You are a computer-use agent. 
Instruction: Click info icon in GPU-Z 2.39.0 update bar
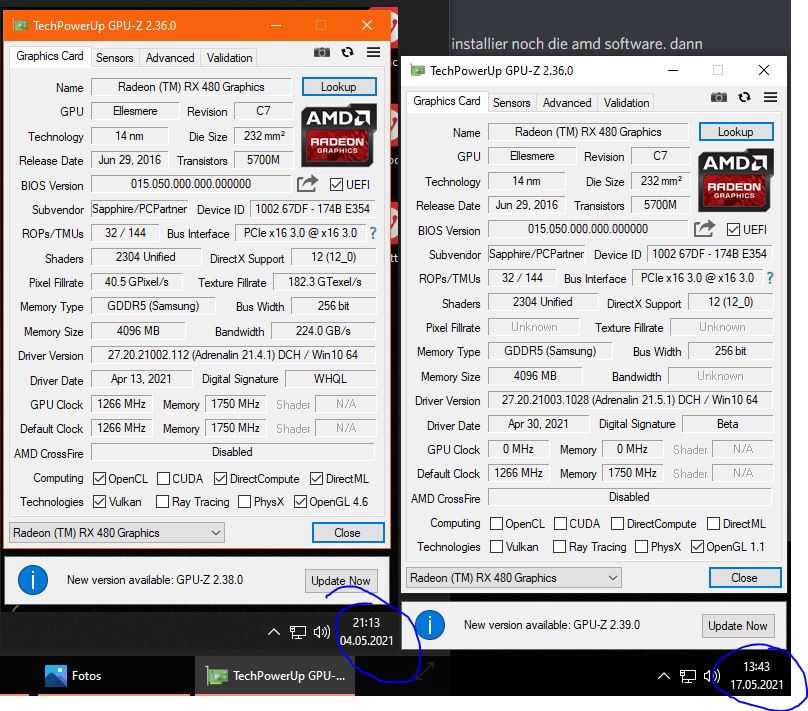pos(430,625)
